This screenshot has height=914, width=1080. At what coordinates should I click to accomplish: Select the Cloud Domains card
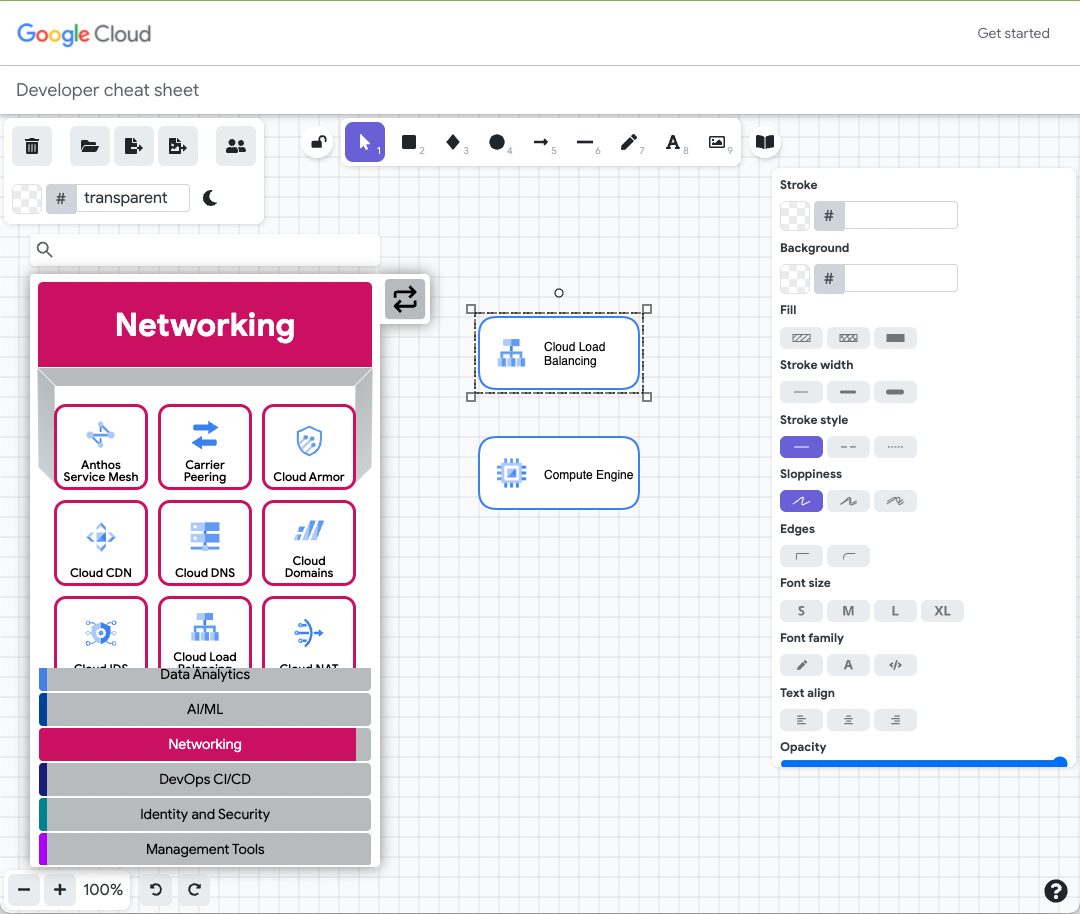click(x=309, y=543)
